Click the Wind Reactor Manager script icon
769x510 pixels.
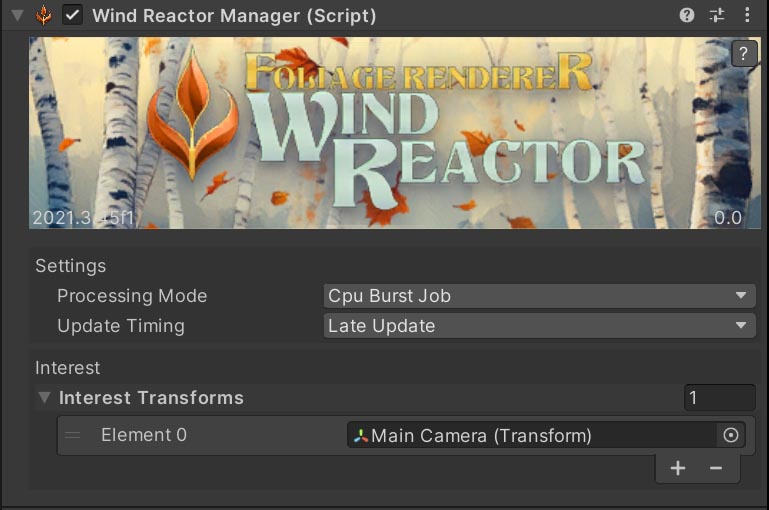coord(44,15)
